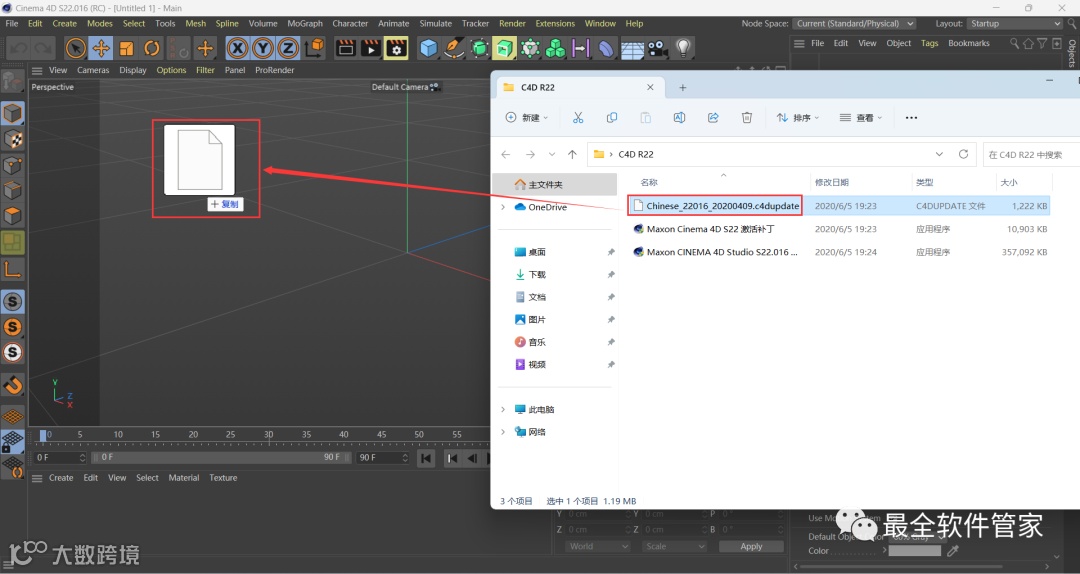Switch to Model mode in left palette
Viewport: 1080px width, 574px height.
click(12, 113)
